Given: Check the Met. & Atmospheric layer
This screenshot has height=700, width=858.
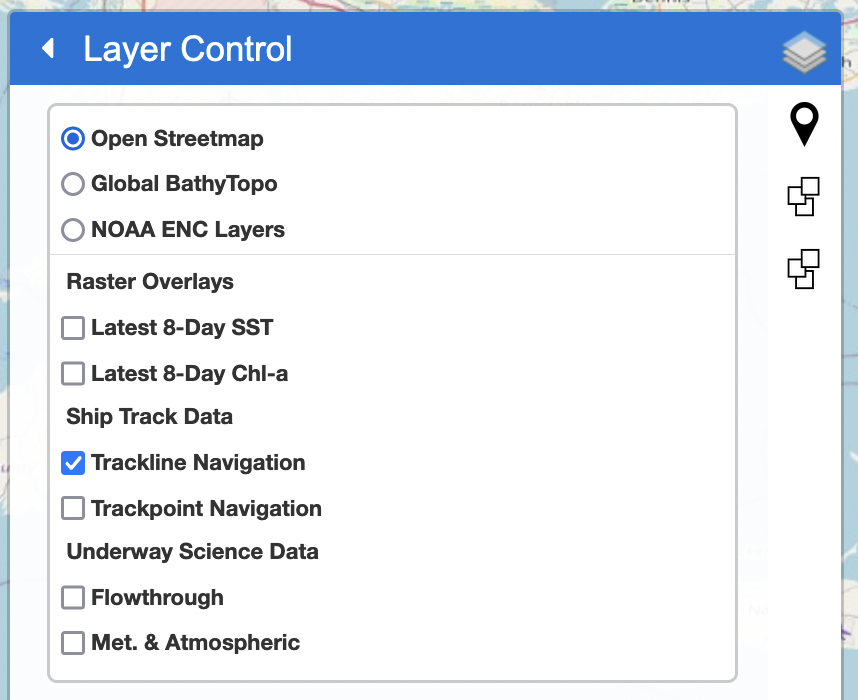Looking at the screenshot, I should pyautogui.click(x=73, y=643).
